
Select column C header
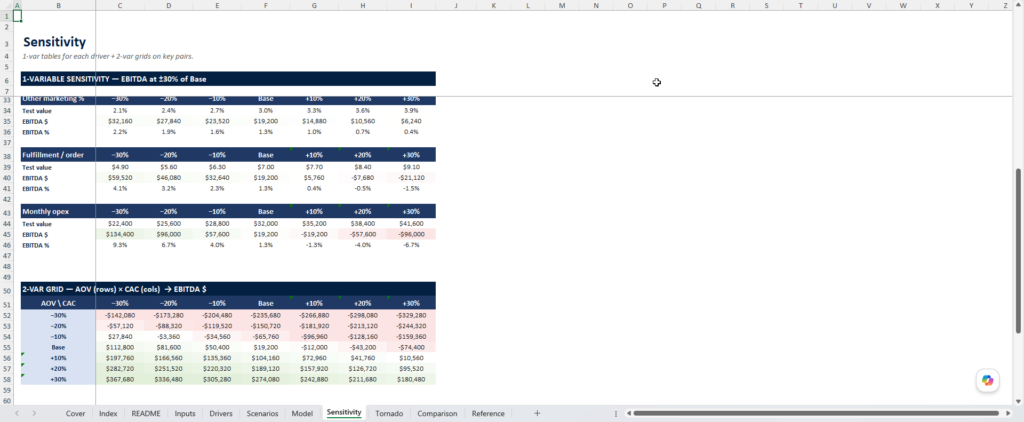[x=120, y=5]
